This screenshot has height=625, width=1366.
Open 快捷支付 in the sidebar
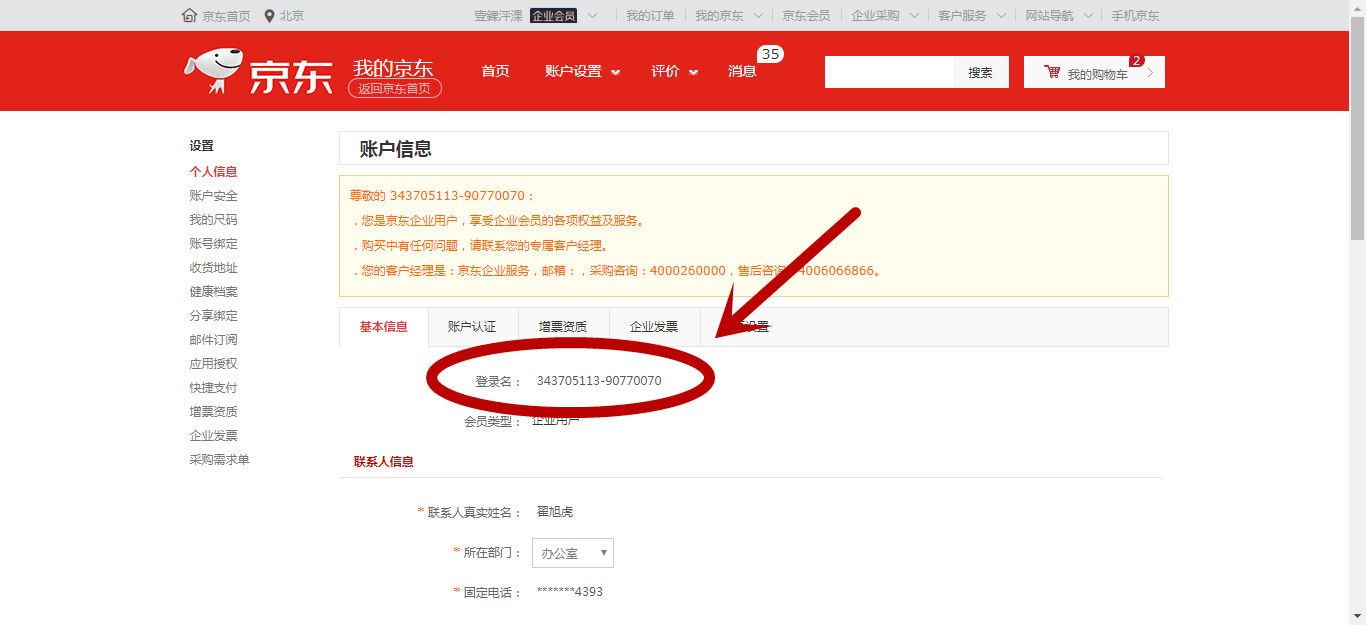(213, 388)
